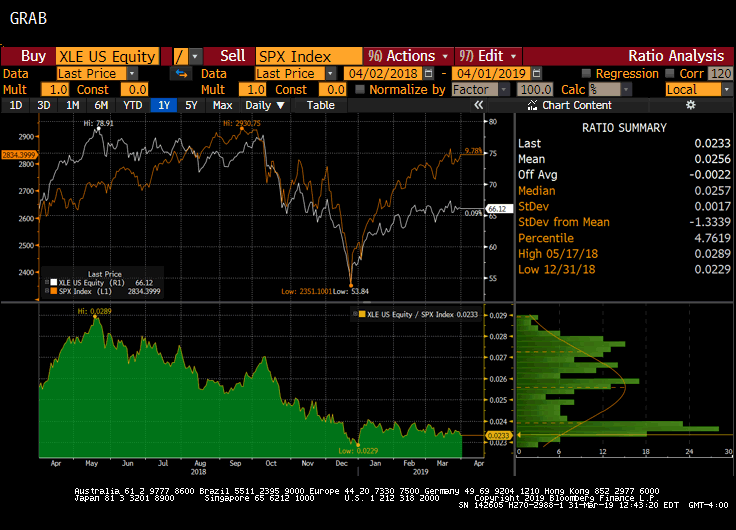Click the 66.12 right axis price tag
The image size is (736, 530).
[498, 209]
